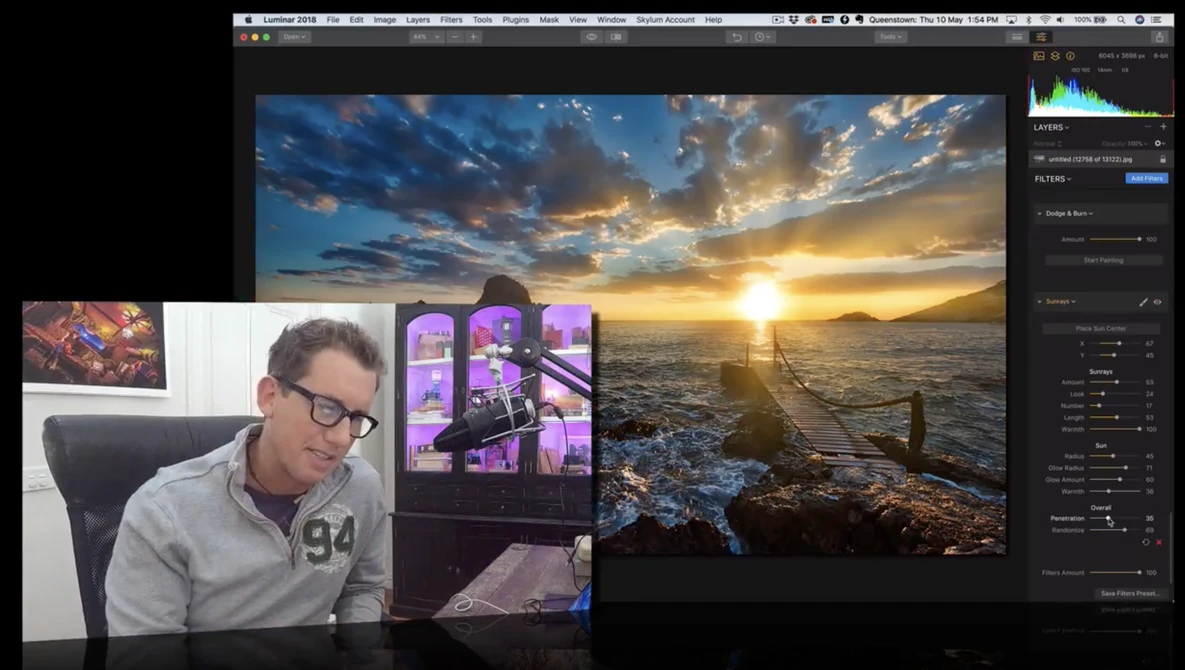Screen dimensions: 1185x670
Task: Click the Sunrays Number slider
Action: 1115,406
